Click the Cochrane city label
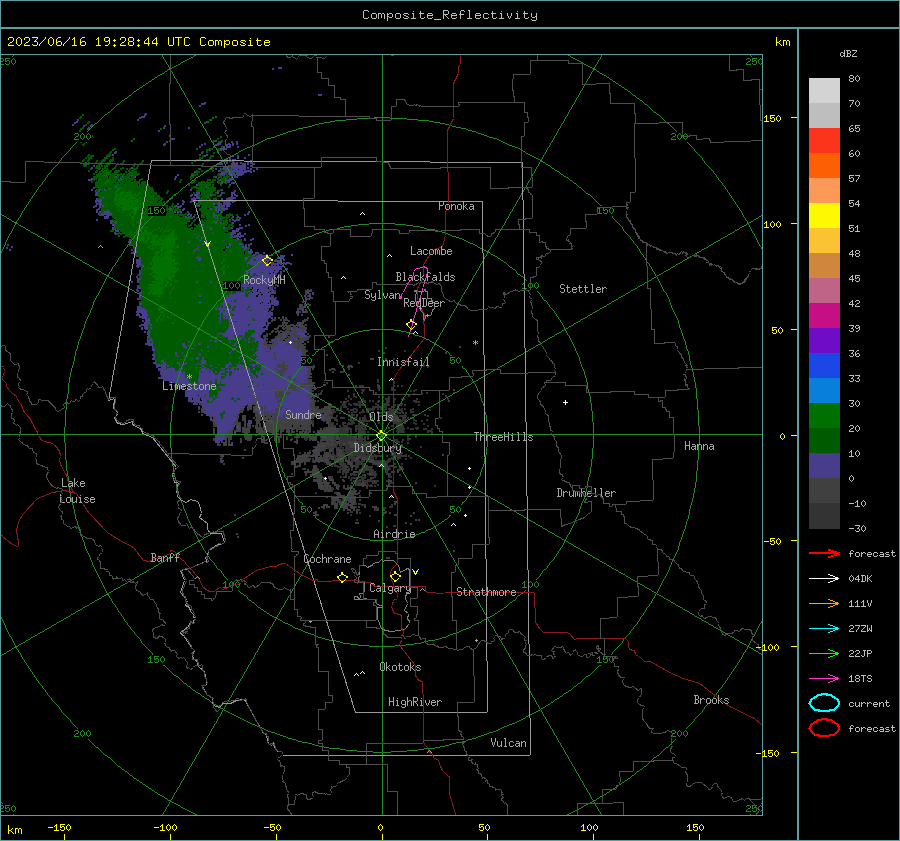This screenshot has width=900, height=841. (327, 559)
